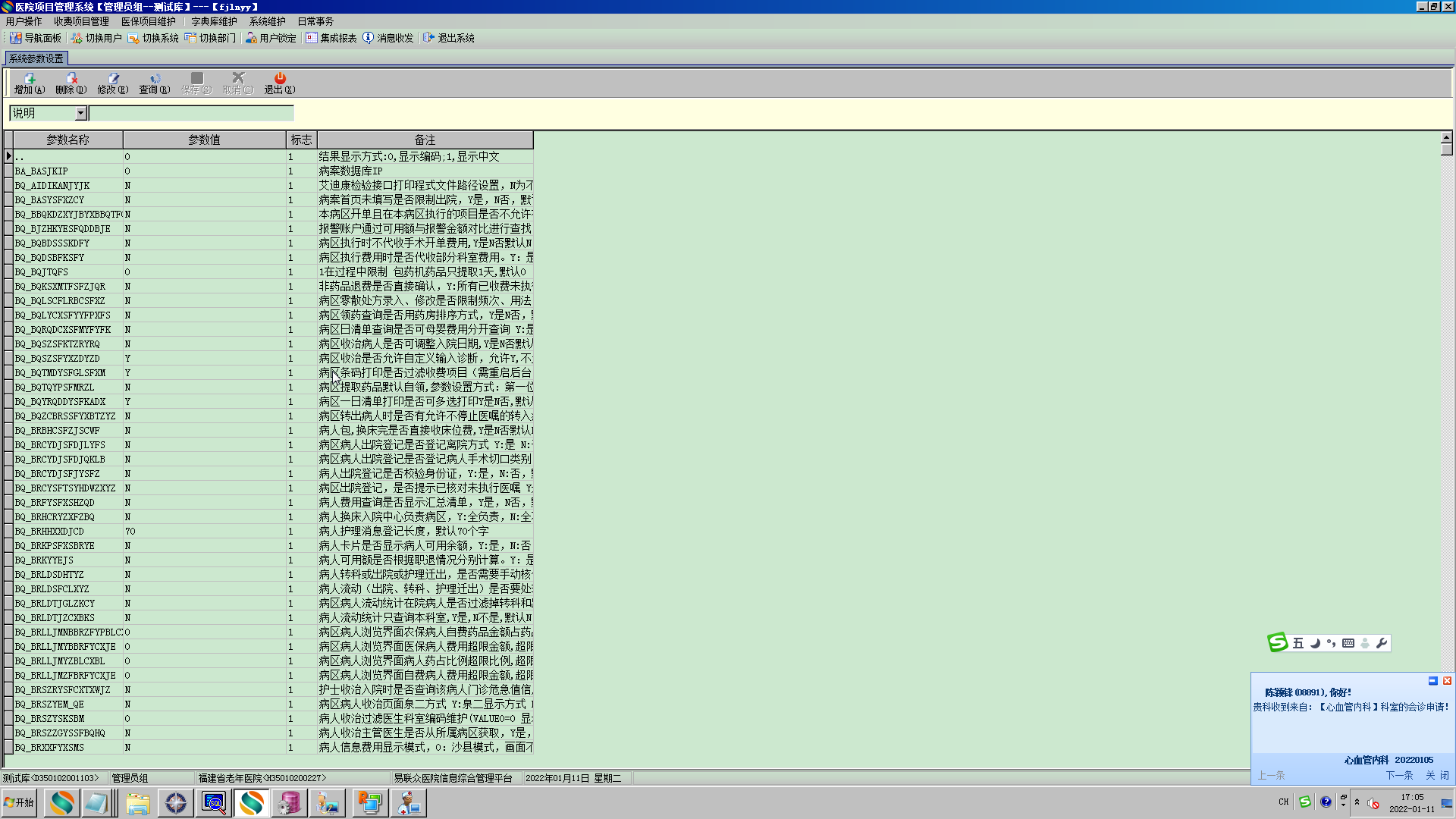Click 退出系统 in top toolbar
Viewport: 1456px width, 819px height.
click(x=449, y=38)
